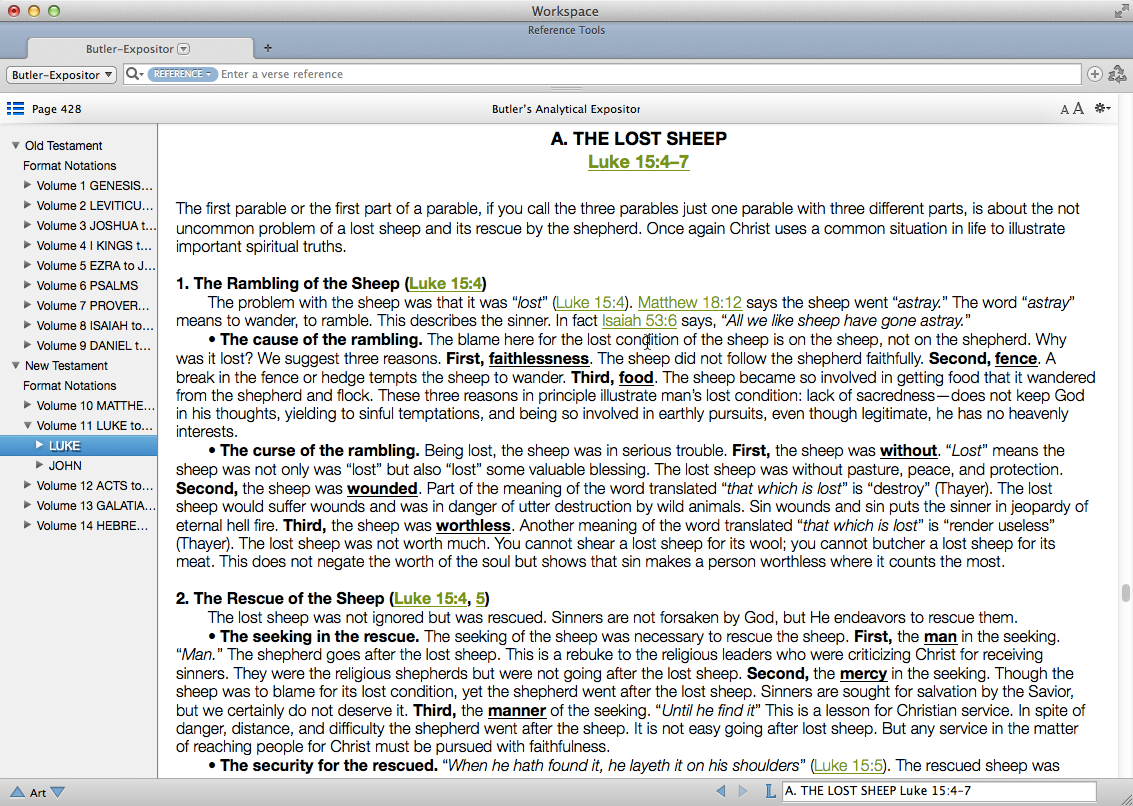
Task: Open Luke 15:4 link in Rambling heading
Action: [x=446, y=283]
